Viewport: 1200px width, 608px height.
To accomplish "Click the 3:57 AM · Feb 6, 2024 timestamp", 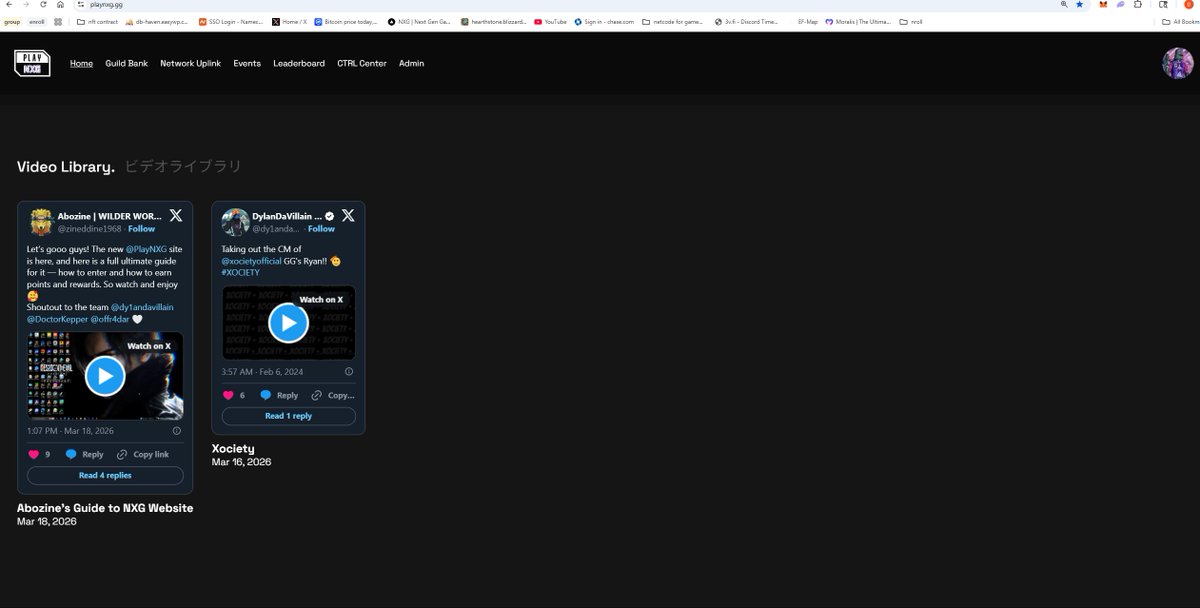I will tap(263, 371).
